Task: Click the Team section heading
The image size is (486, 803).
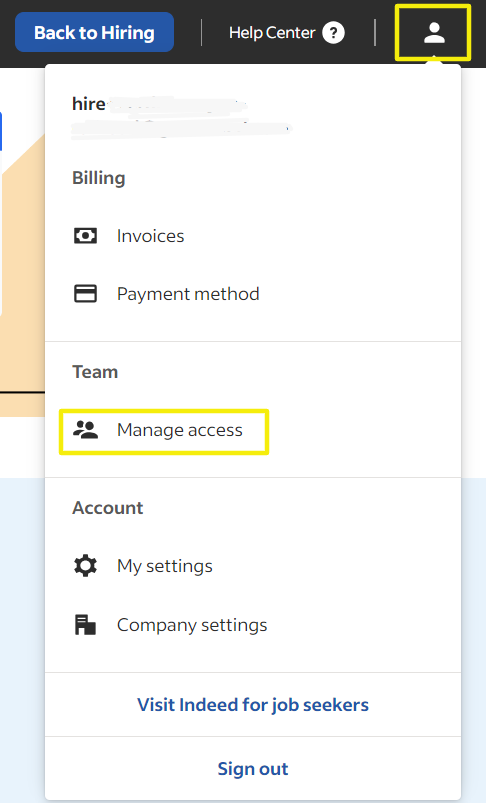Action: click(95, 372)
